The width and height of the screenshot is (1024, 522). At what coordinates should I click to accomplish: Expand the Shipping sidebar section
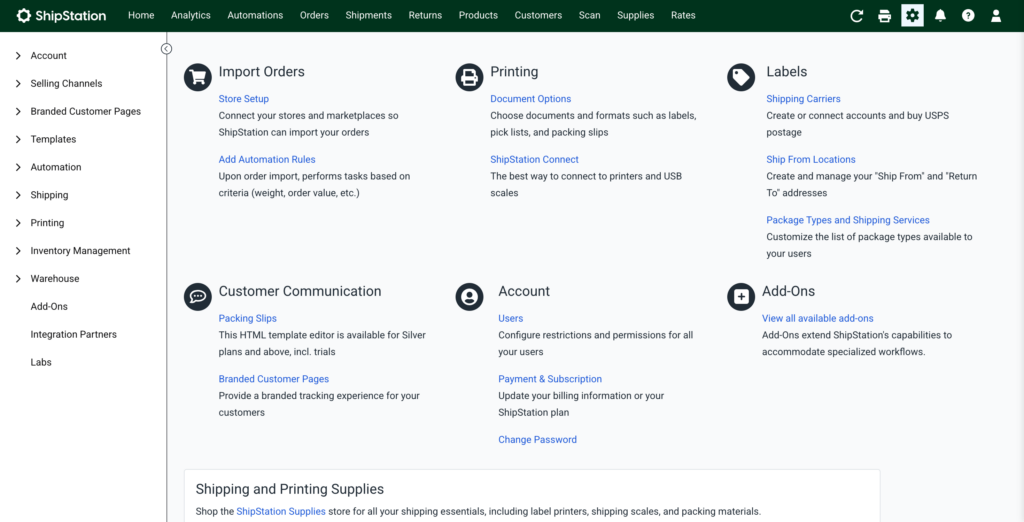[18, 195]
